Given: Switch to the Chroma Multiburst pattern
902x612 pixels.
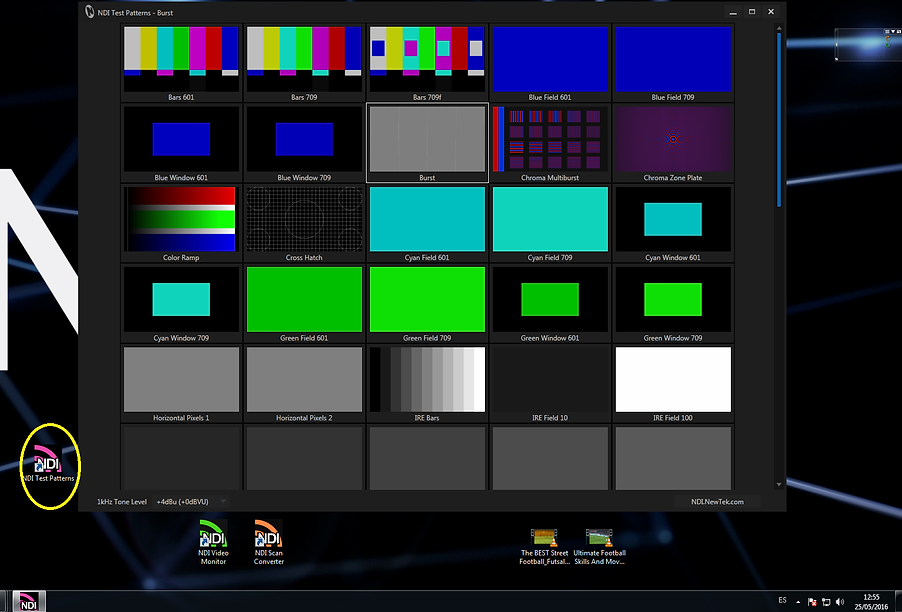Looking at the screenshot, I should pyautogui.click(x=550, y=141).
